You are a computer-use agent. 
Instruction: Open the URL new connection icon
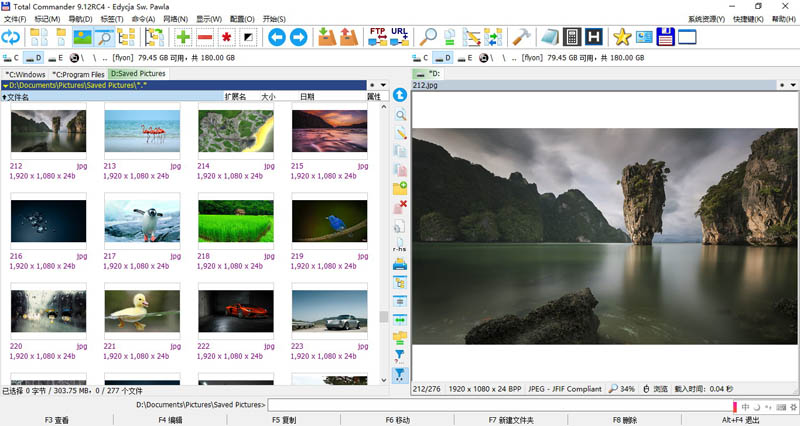tap(399, 37)
